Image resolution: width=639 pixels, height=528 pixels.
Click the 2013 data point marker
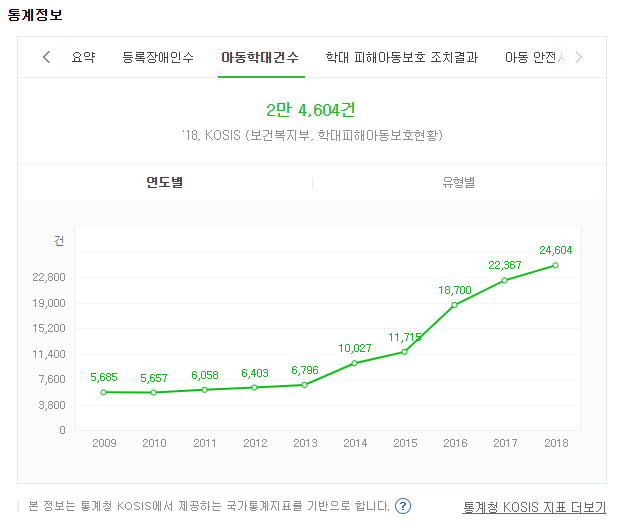pos(305,385)
